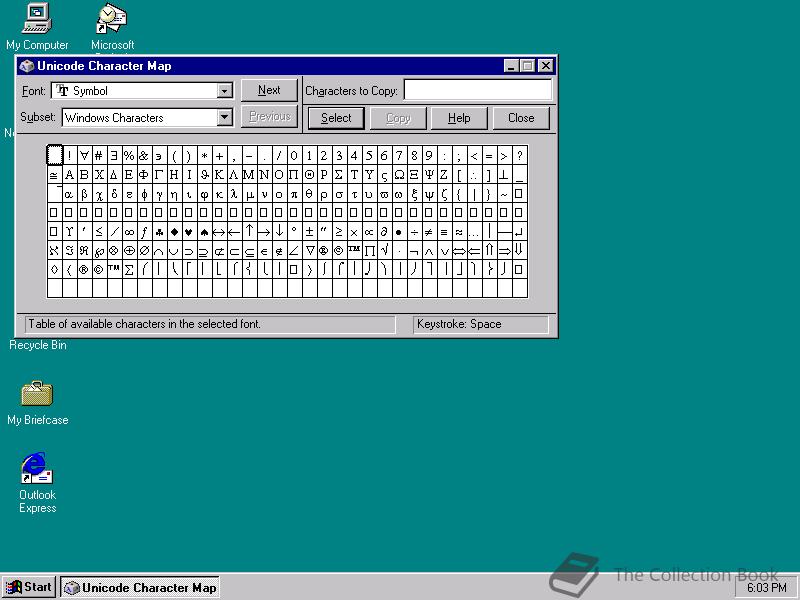Choose the less-than-or-equal ≤ symbol

99,232
